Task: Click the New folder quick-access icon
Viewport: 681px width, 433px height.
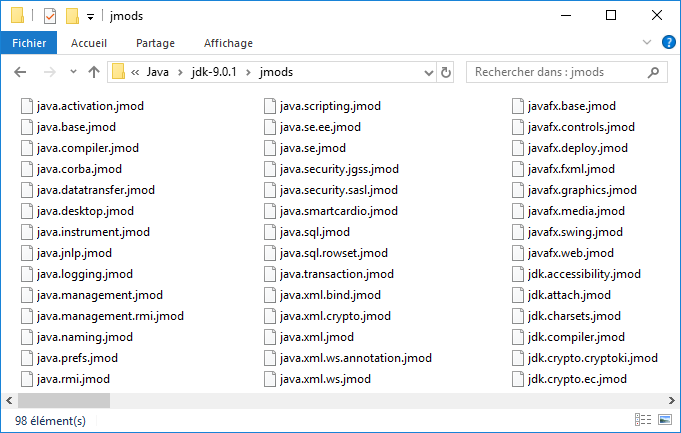Action: point(72,16)
